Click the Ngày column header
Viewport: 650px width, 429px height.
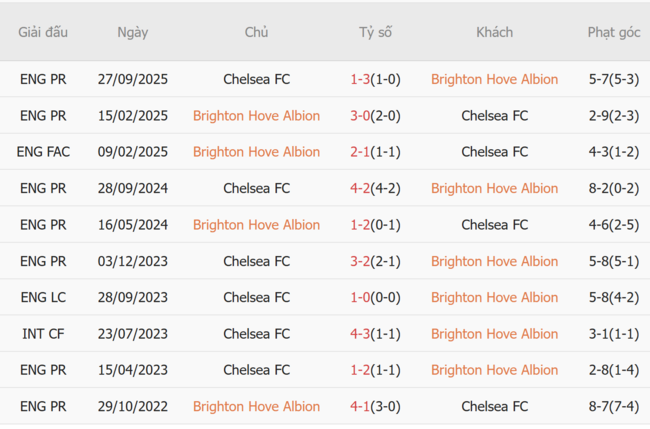pos(132,32)
